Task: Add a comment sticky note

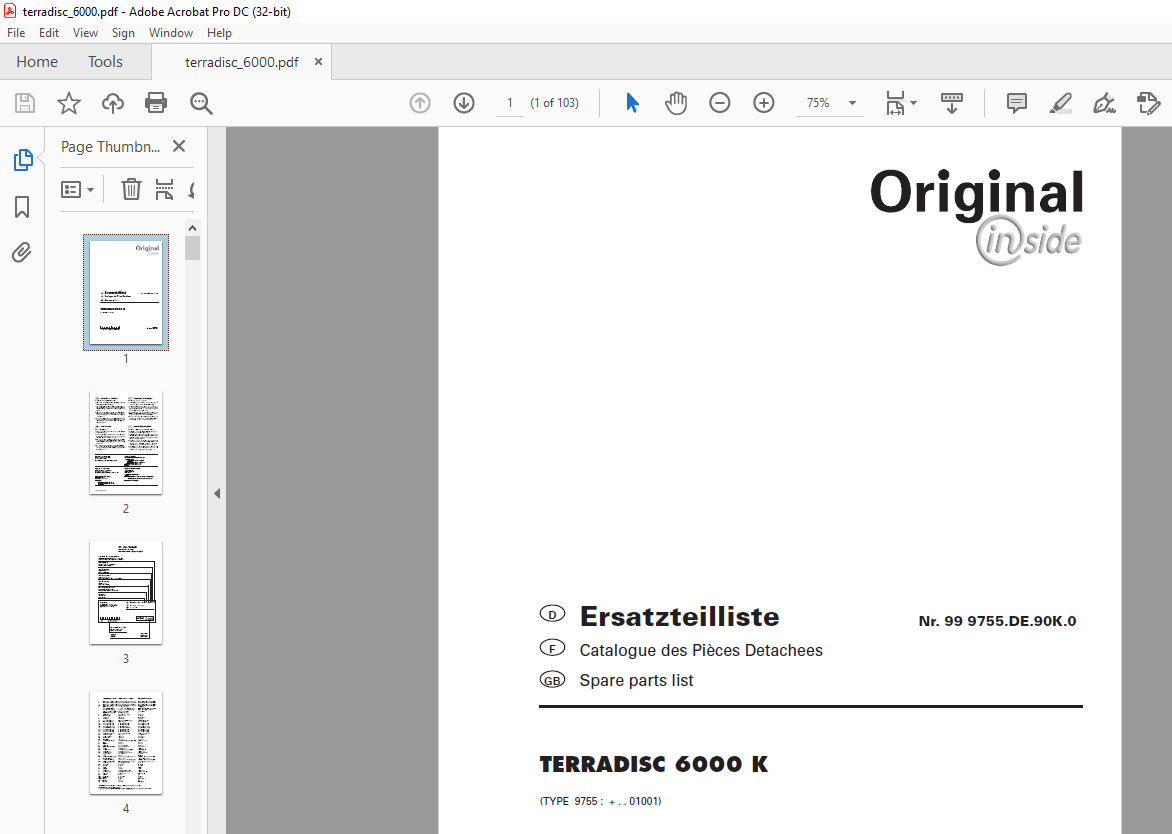Action: pyautogui.click(x=1017, y=103)
